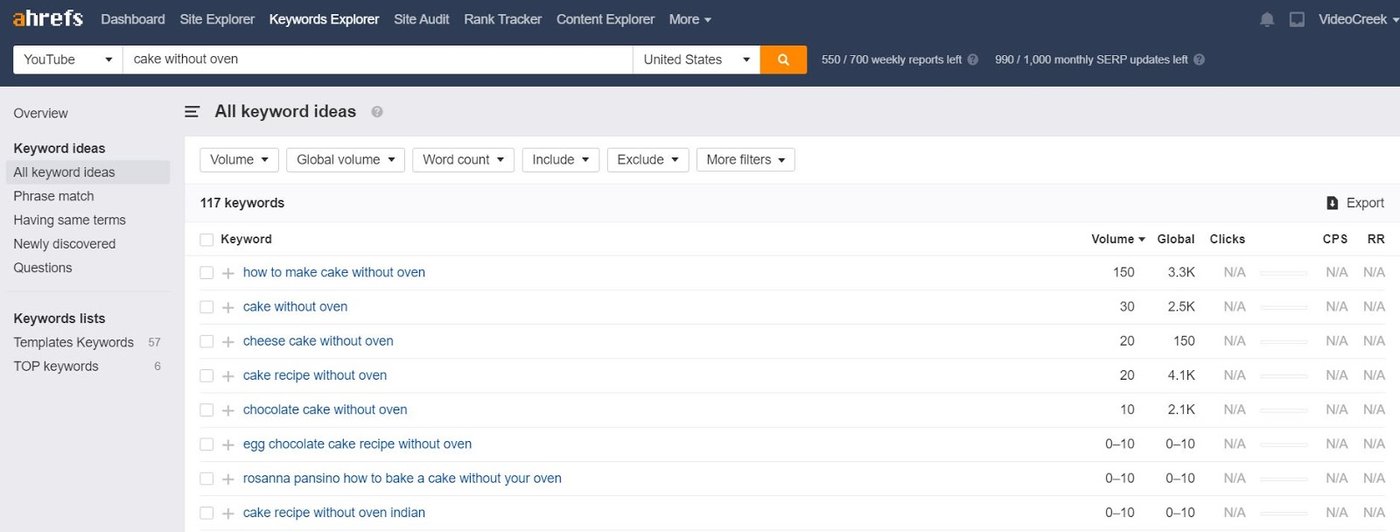
Task: Go to Site Audit in top navigation
Action: click(421, 19)
